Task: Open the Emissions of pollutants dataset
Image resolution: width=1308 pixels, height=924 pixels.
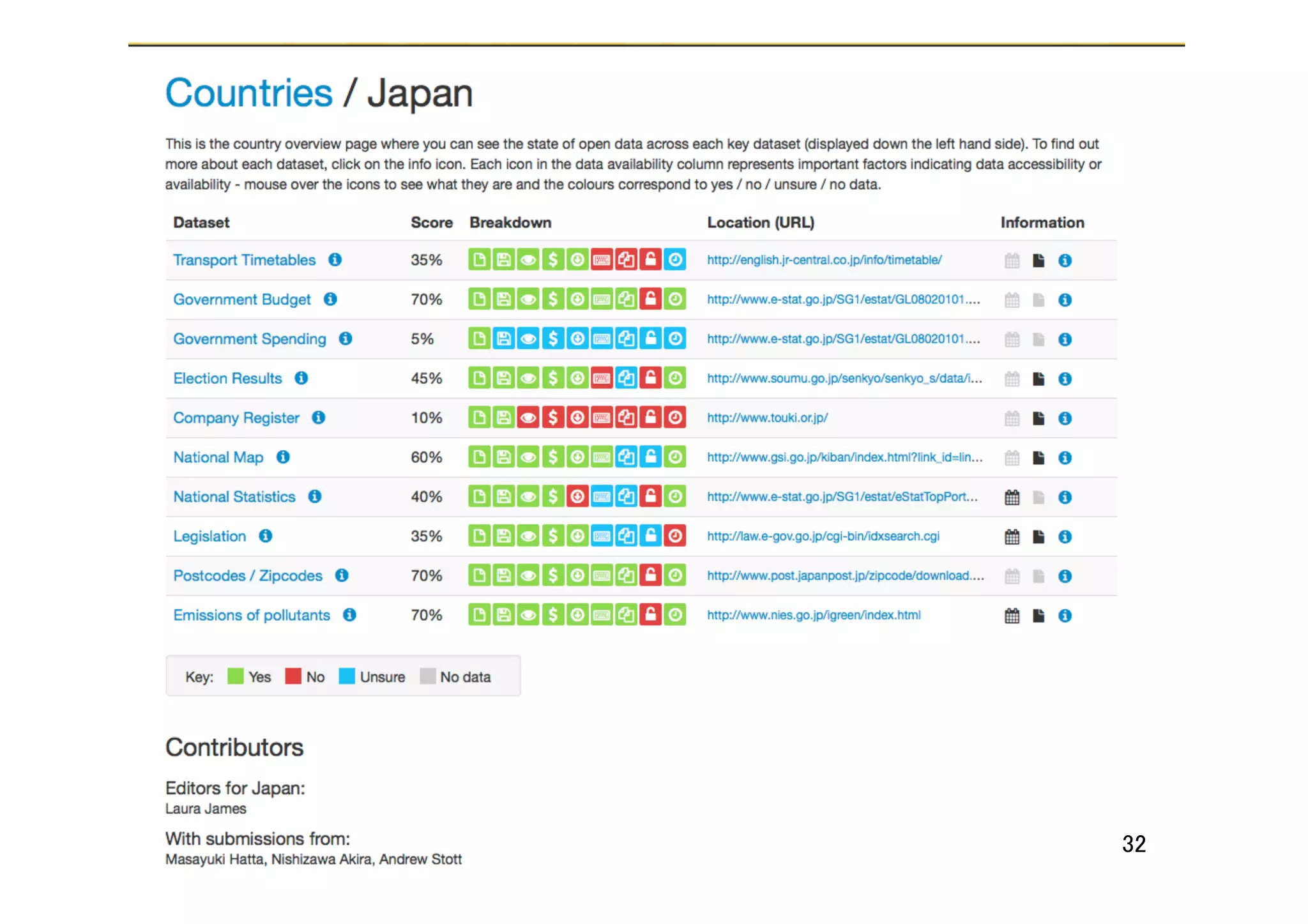Action: point(252,616)
